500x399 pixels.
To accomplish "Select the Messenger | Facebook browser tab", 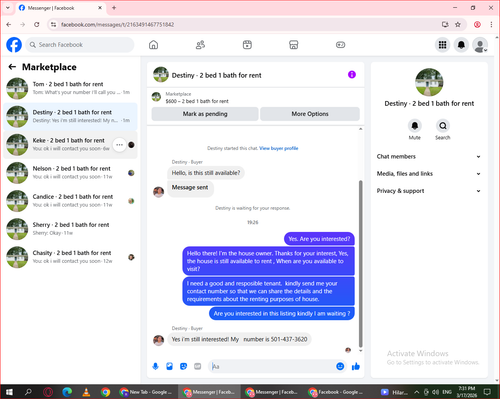I will 60,8.
